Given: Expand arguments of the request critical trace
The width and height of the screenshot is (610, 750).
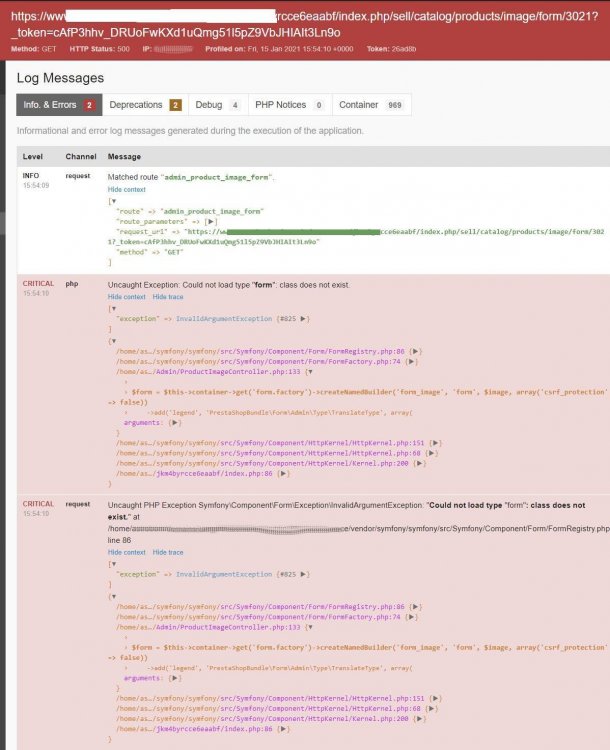Looking at the screenshot, I should [175, 678].
